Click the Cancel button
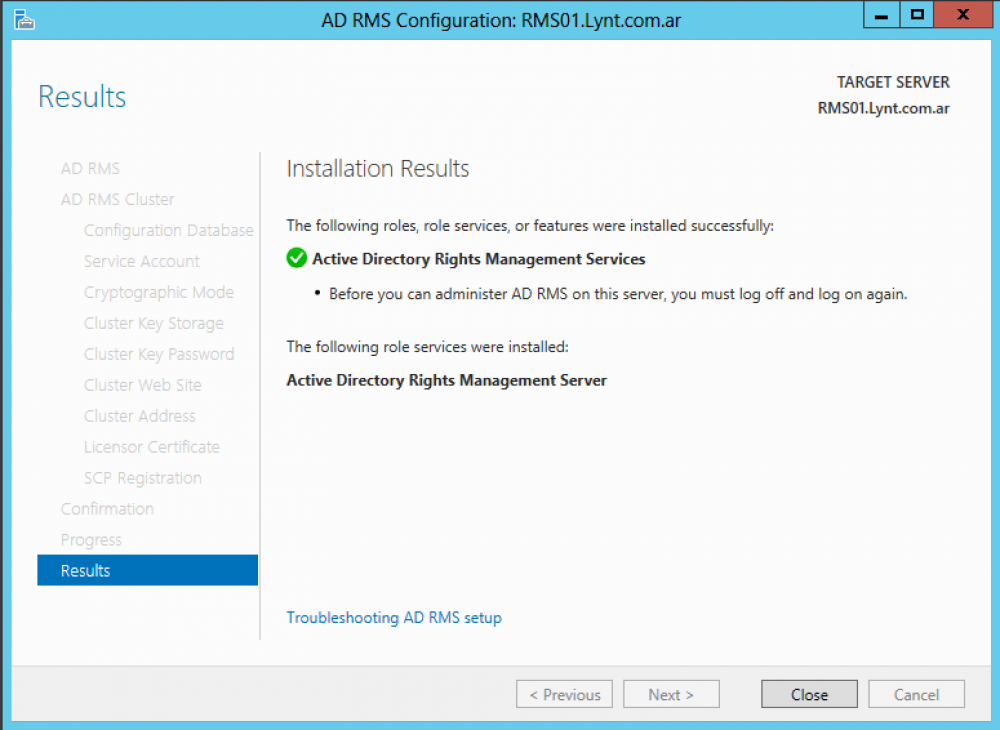Screen dimensions: 1000x730 916,694
